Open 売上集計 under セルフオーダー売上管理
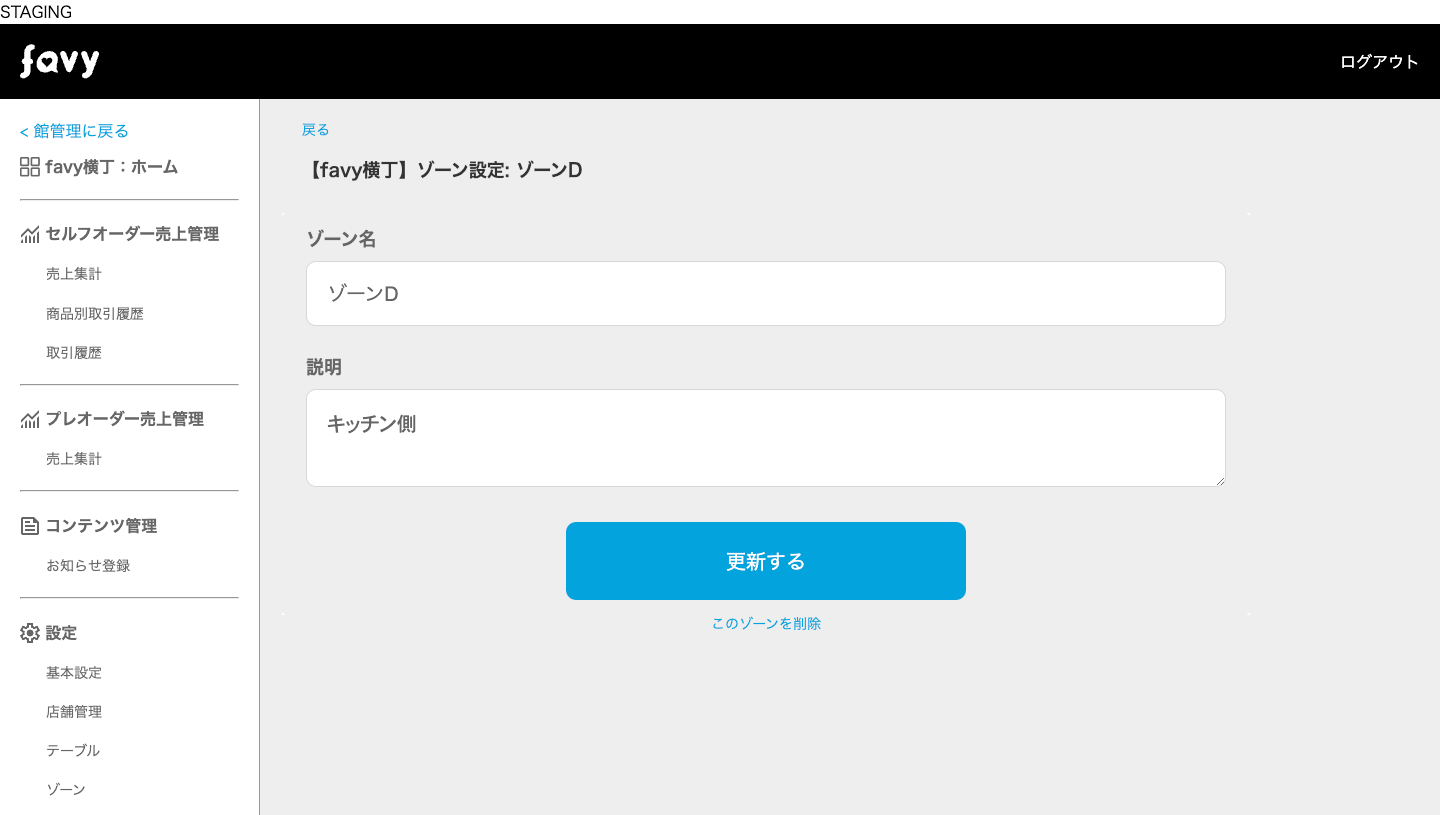The width and height of the screenshot is (1440, 815). point(74,274)
